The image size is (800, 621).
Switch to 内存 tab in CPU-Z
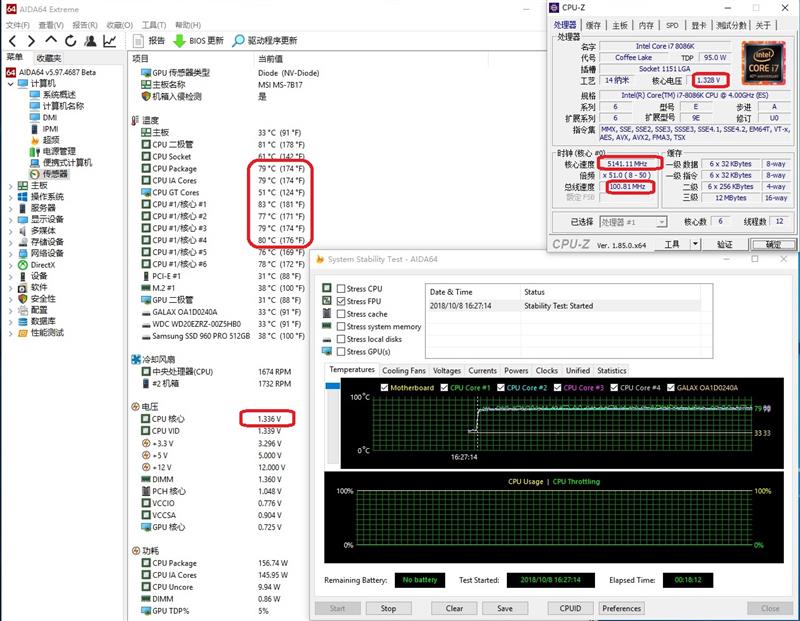coord(645,25)
